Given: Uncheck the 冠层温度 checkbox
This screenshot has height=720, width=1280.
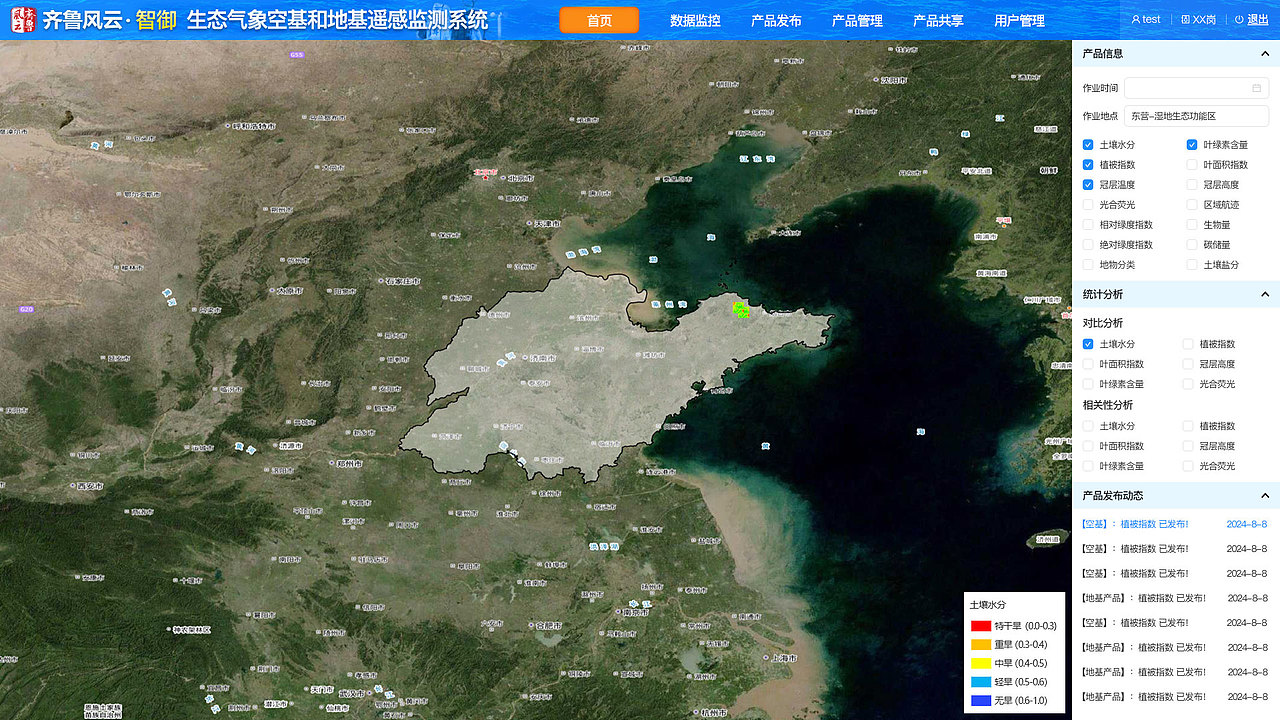Looking at the screenshot, I should 1088,185.
